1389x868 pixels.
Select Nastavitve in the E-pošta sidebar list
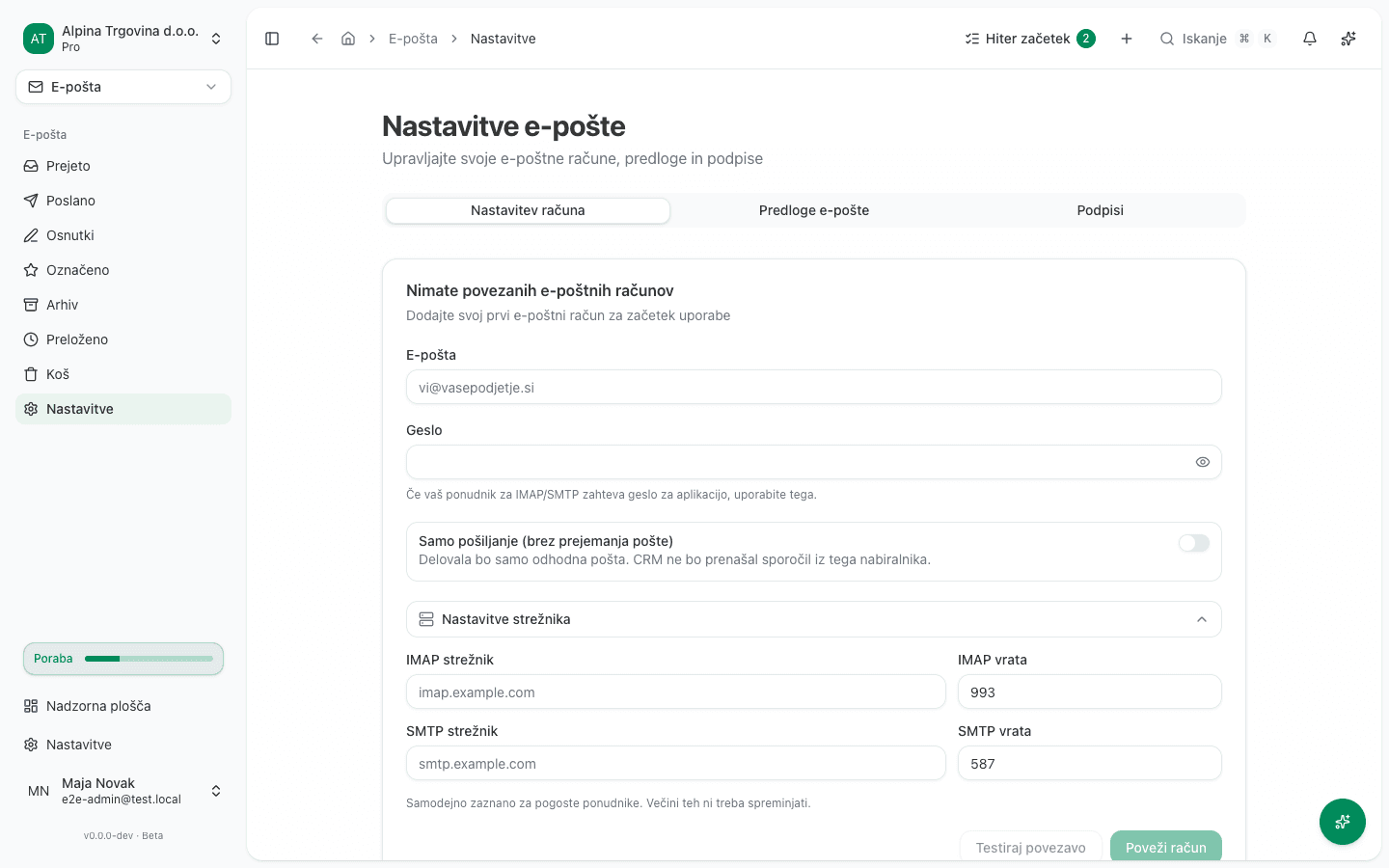tap(123, 409)
